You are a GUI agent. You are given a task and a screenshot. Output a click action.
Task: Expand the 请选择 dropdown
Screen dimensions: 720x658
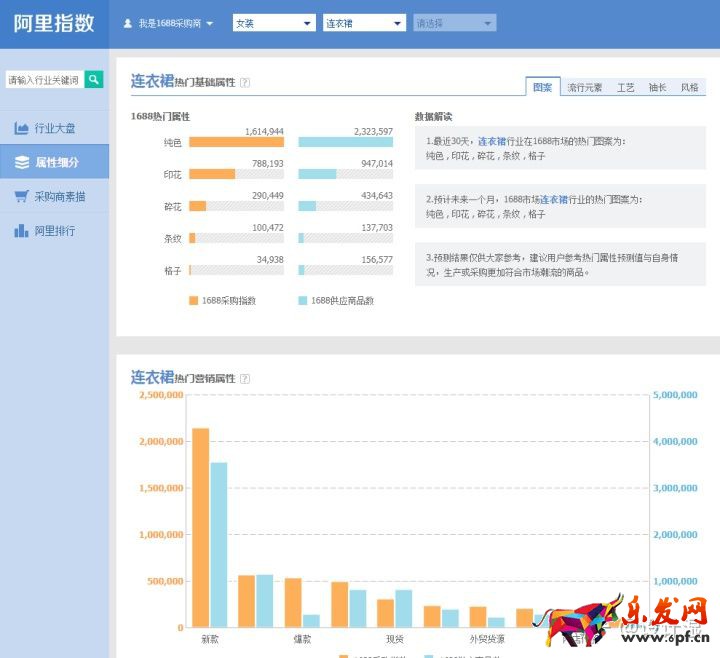click(487, 23)
